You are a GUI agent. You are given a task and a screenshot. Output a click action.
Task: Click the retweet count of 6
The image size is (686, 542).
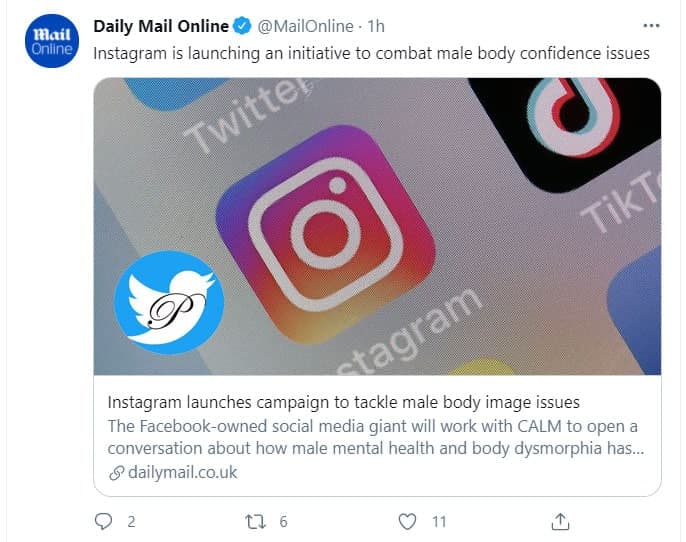(284, 521)
